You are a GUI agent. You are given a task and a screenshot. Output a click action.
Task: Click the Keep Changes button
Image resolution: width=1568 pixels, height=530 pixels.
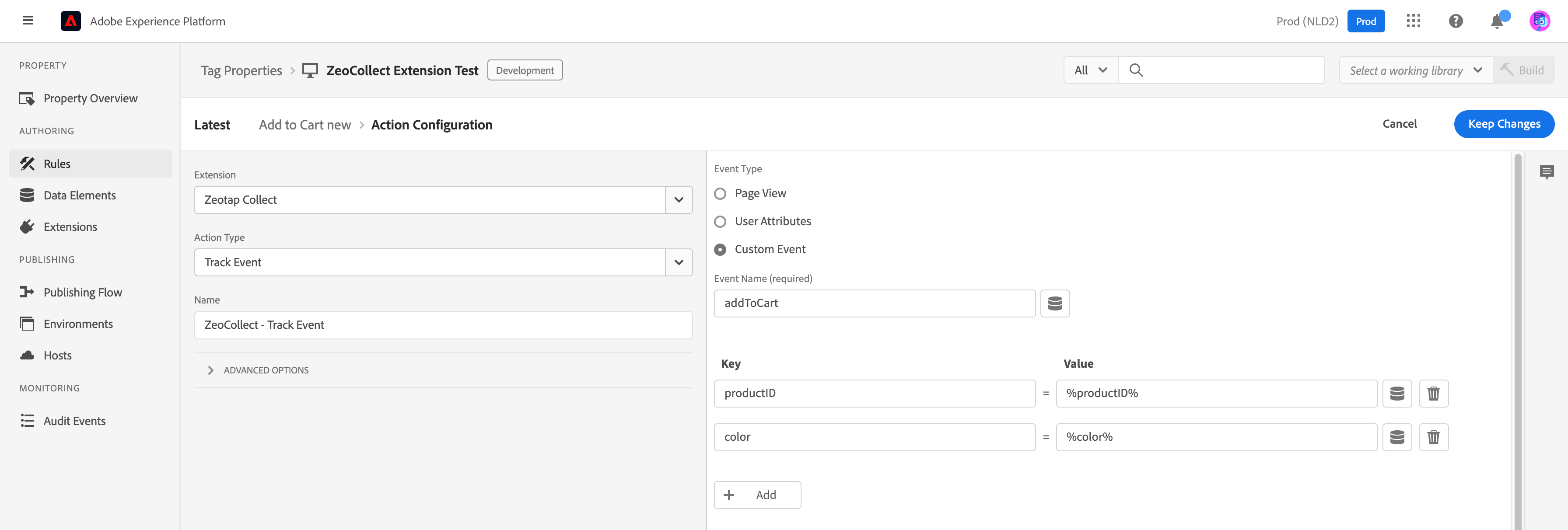1504,124
